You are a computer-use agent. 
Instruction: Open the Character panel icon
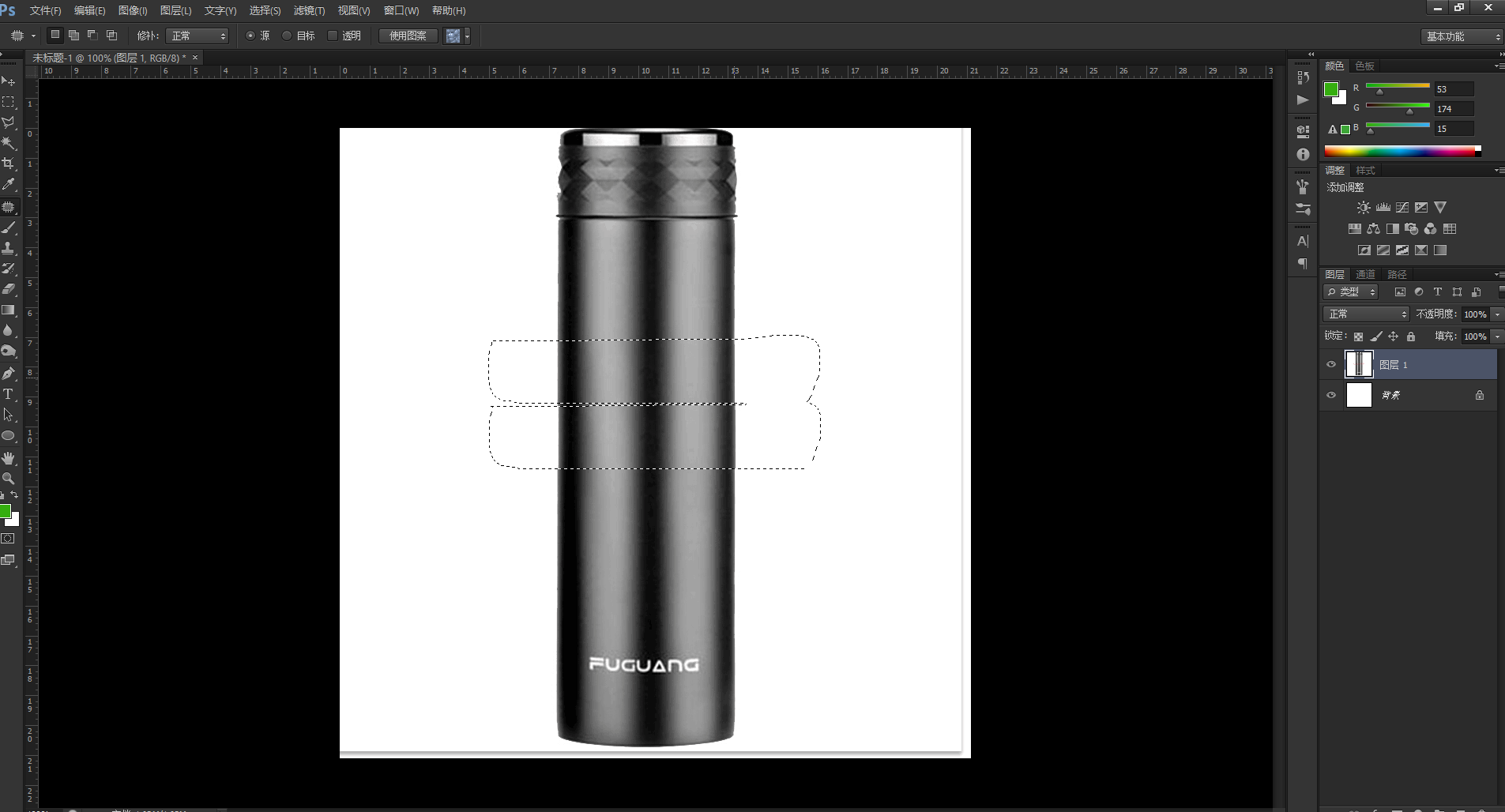click(x=1303, y=241)
